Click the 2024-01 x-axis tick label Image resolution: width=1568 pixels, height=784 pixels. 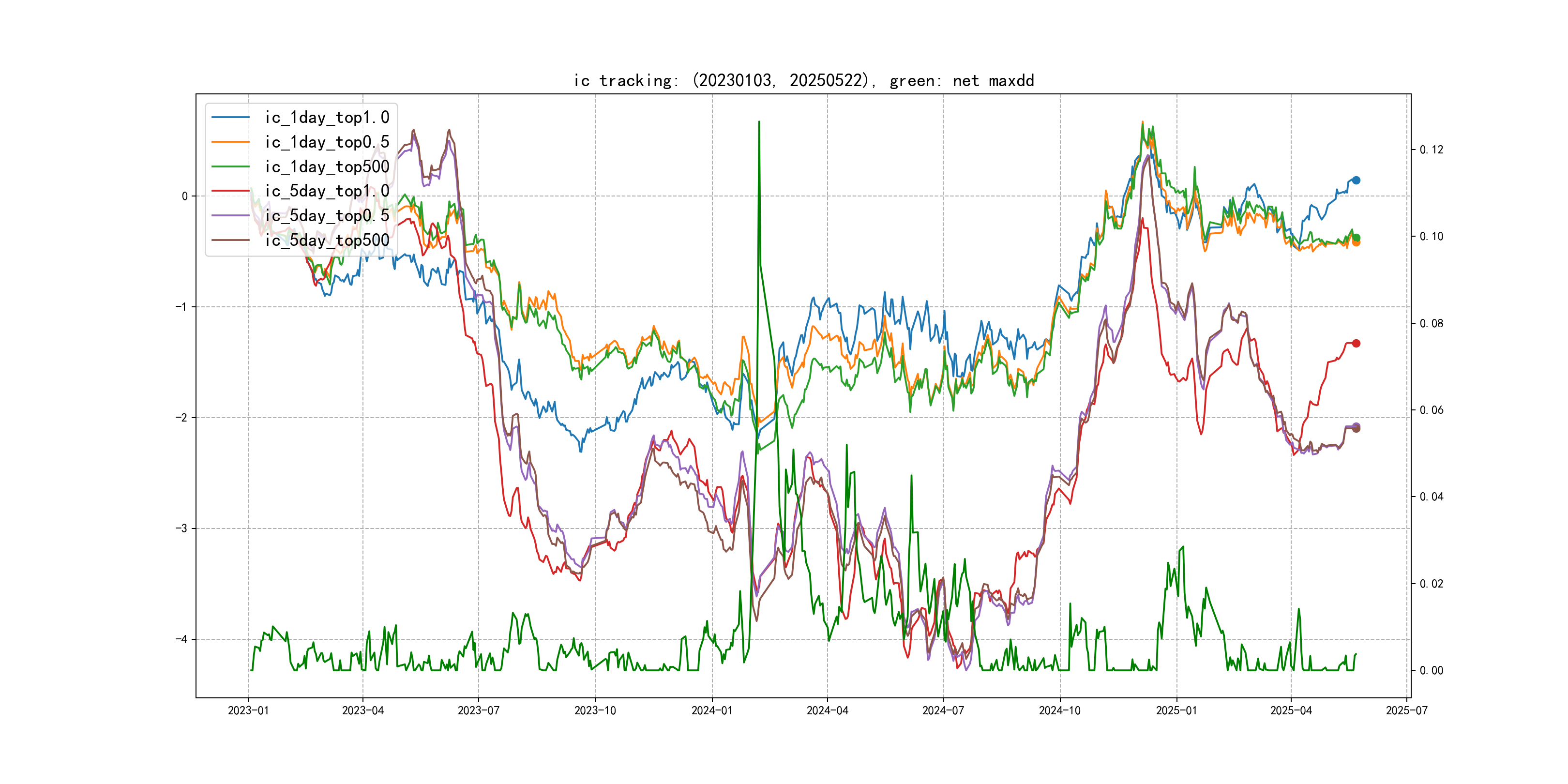coord(711,710)
